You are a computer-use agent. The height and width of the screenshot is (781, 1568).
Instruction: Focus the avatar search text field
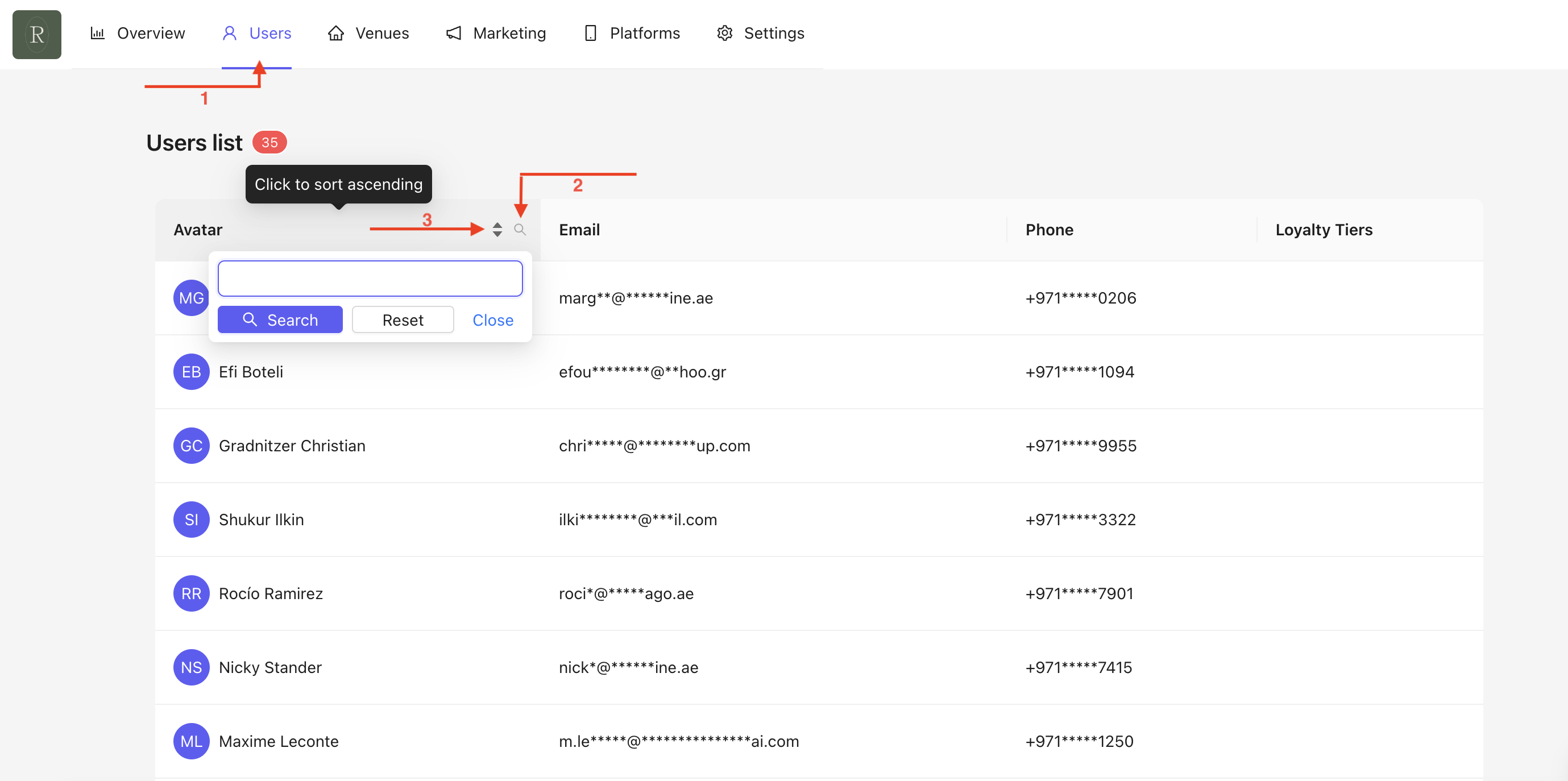tap(370, 279)
